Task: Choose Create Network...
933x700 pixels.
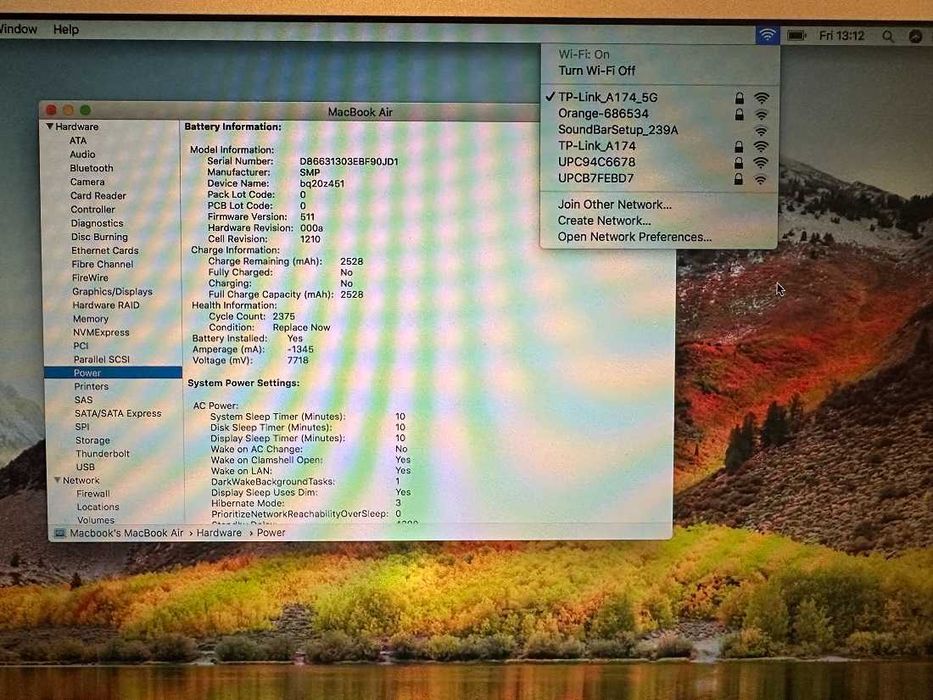Action: tap(604, 220)
